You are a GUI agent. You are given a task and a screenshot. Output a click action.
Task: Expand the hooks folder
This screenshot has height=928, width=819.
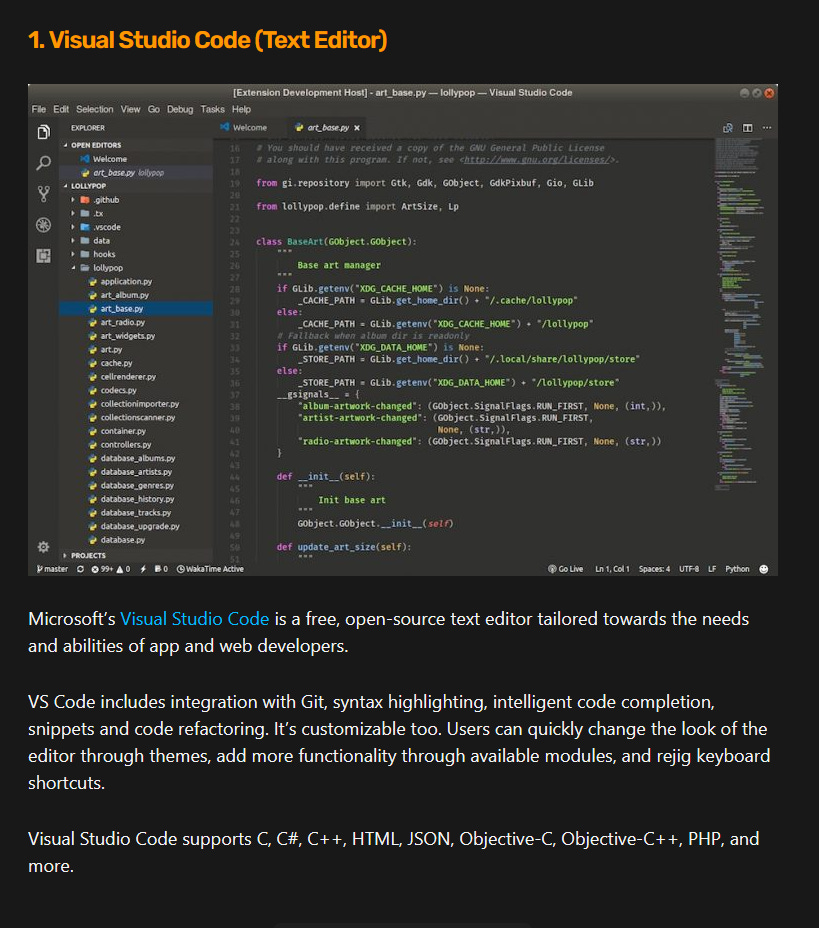pyautogui.click(x=104, y=254)
